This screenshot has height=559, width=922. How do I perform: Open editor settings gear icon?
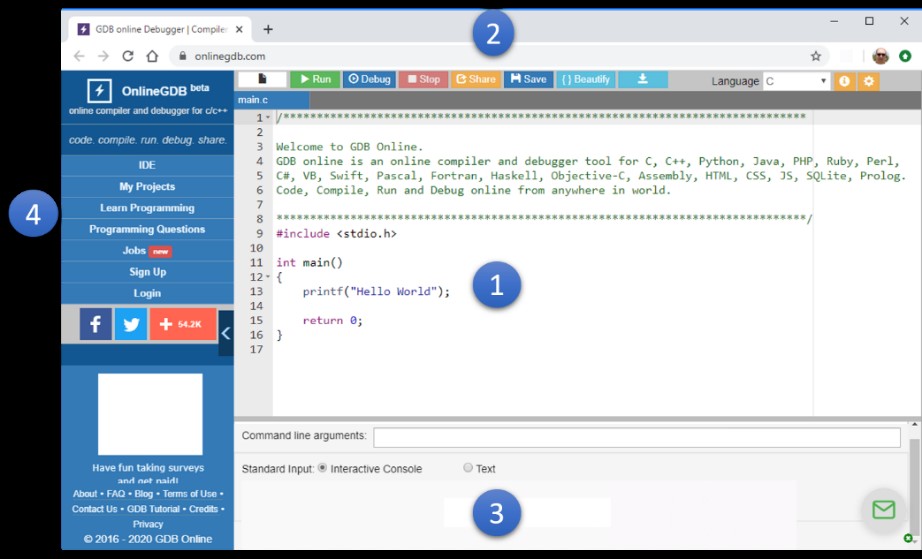[x=868, y=81]
